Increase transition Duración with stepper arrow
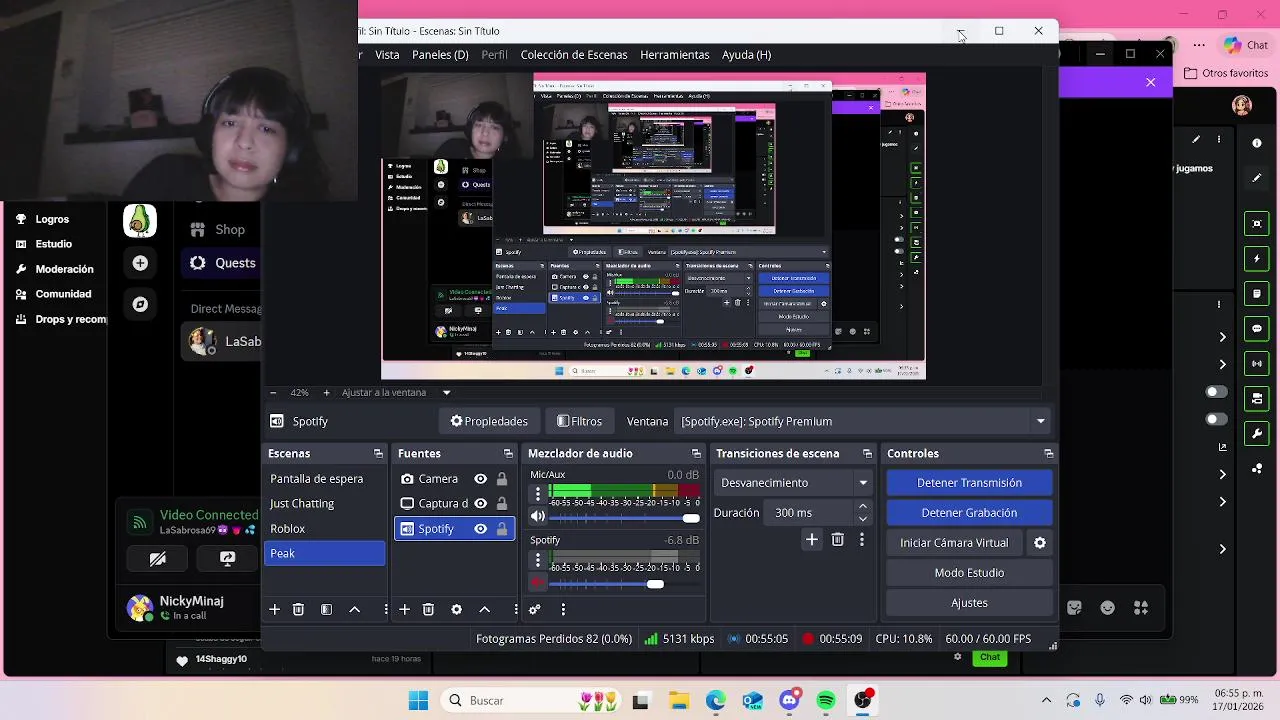1280x720 pixels. 863,507
